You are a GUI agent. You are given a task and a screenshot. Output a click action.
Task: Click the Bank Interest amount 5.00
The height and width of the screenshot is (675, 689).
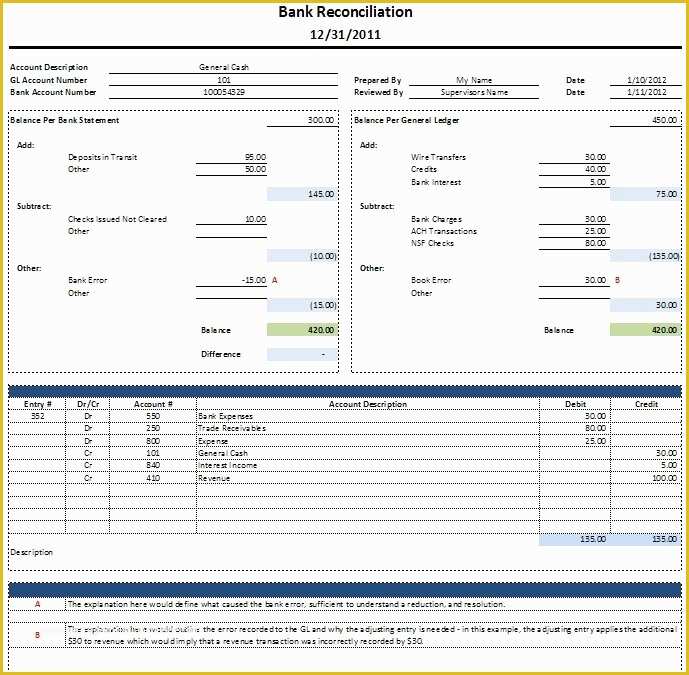[x=574, y=182]
